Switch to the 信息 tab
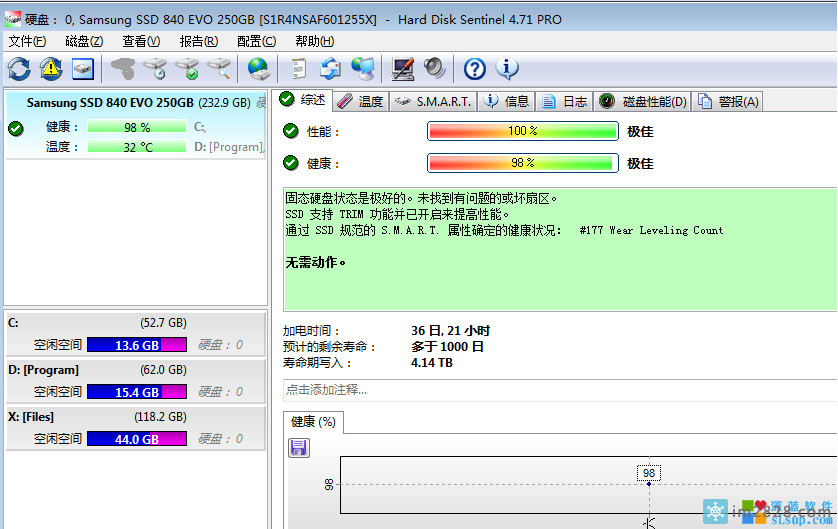This screenshot has height=529, width=838. pyautogui.click(x=506, y=102)
